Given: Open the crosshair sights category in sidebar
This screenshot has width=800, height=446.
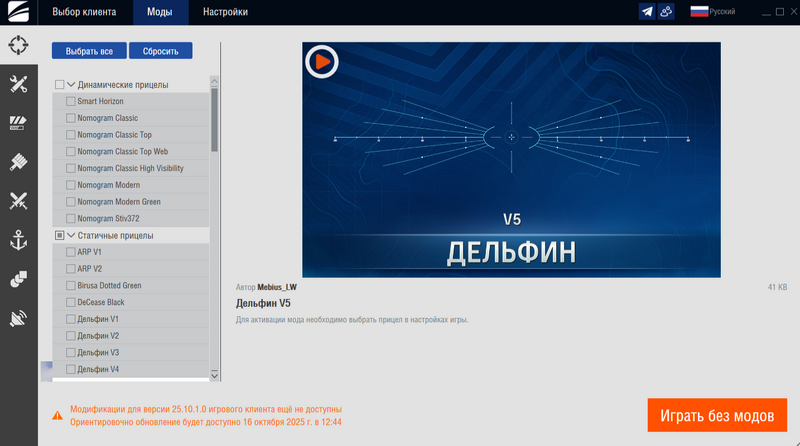Looking at the screenshot, I should [x=18, y=45].
